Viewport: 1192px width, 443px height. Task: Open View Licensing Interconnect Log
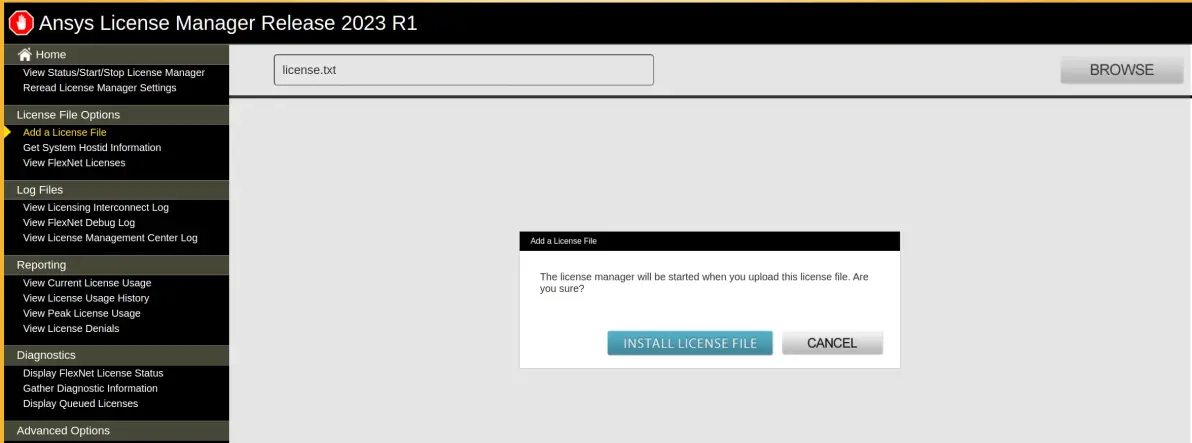96,207
